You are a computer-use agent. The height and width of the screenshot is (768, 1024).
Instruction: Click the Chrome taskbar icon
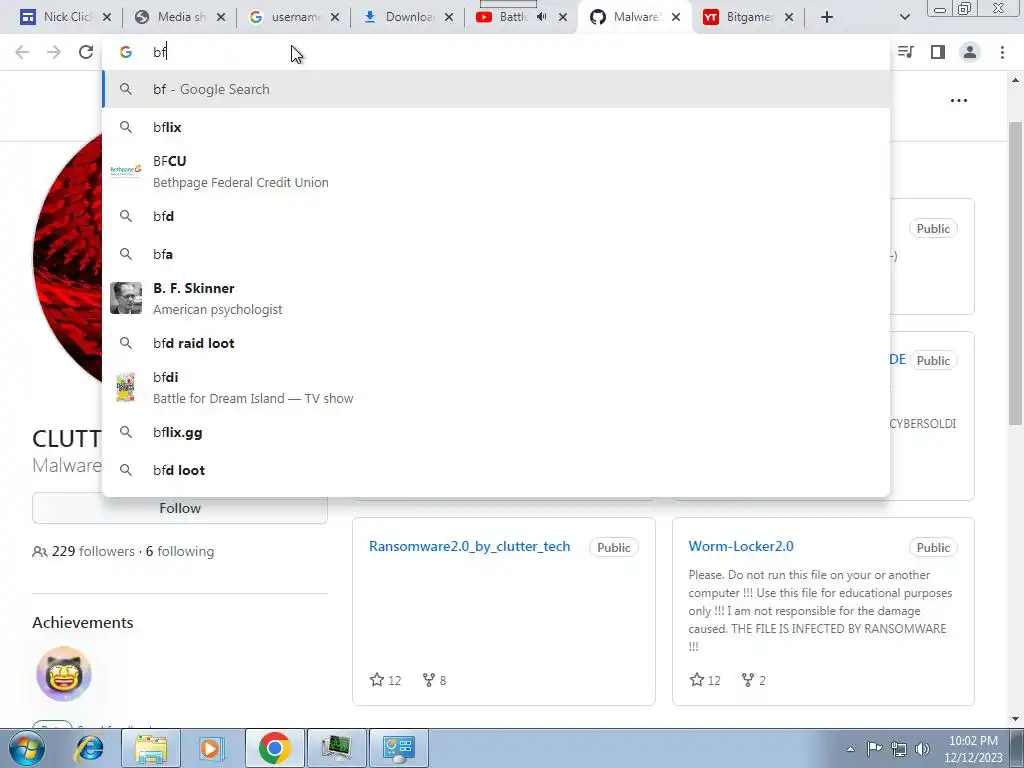click(x=274, y=748)
